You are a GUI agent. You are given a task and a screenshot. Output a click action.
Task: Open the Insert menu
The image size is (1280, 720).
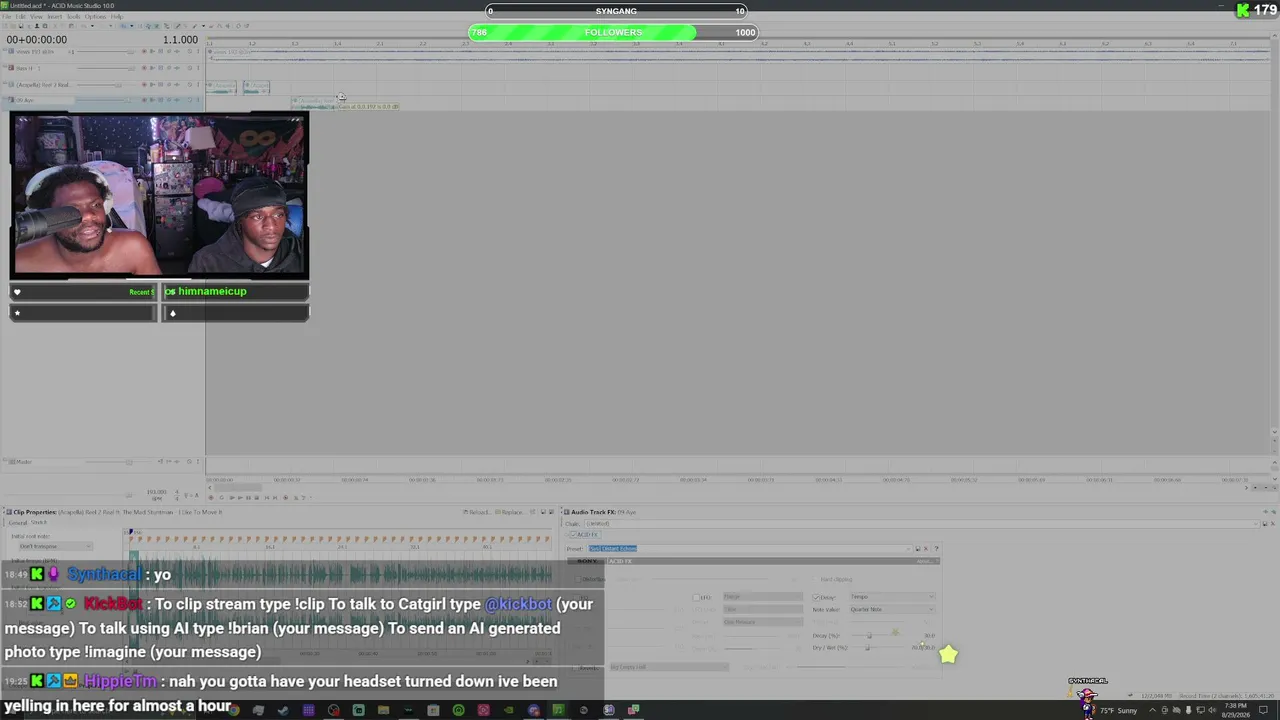[x=54, y=17]
